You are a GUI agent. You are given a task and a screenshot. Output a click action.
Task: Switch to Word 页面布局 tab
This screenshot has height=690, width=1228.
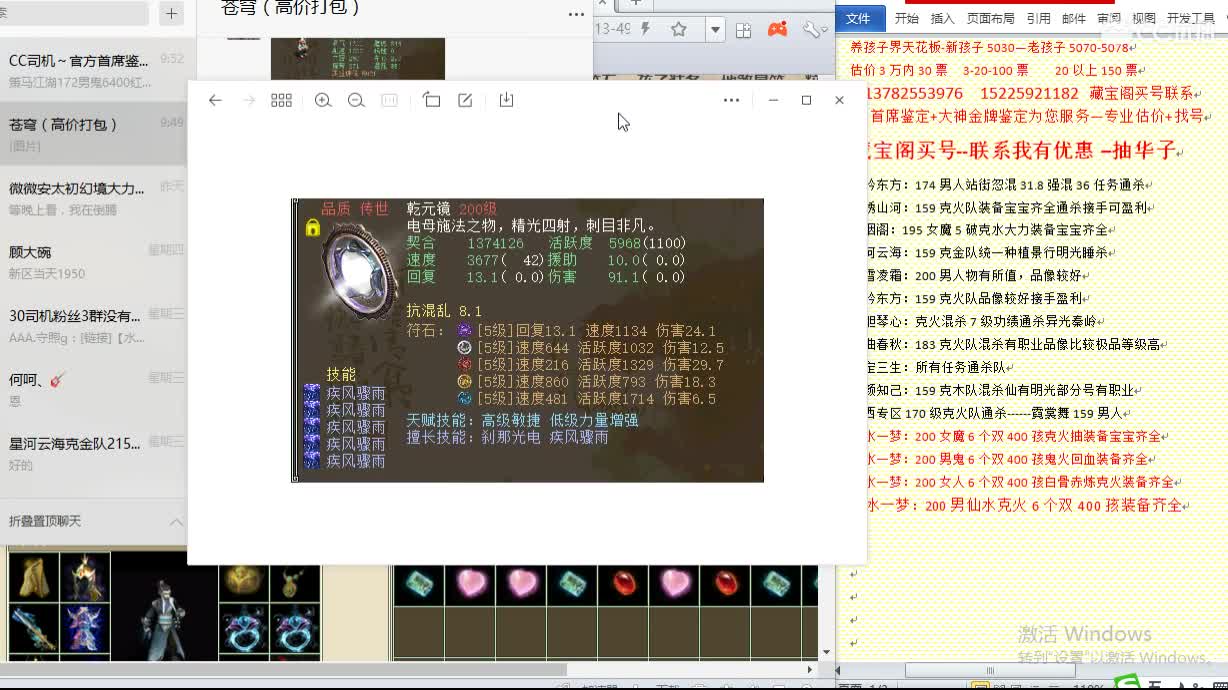click(x=991, y=18)
